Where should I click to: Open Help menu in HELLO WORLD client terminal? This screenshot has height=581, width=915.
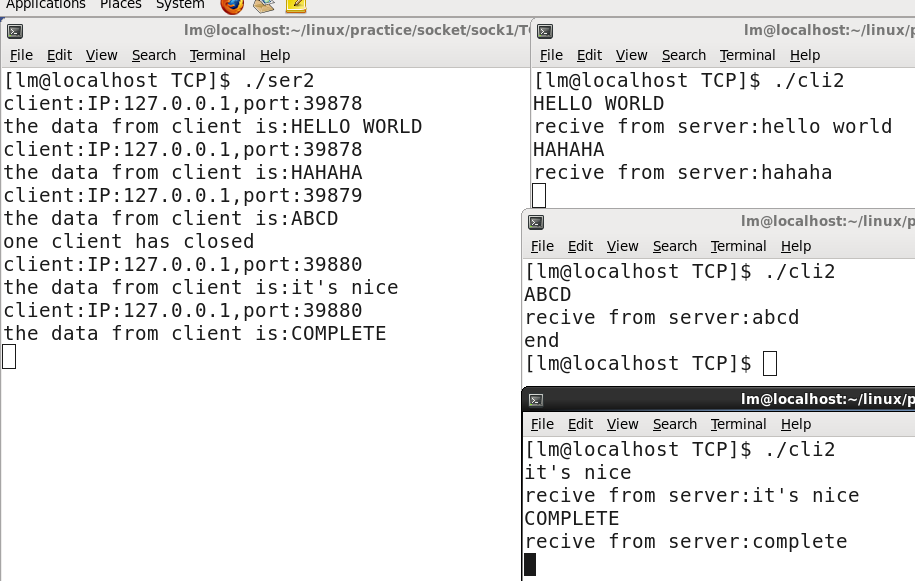(x=805, y=55)
